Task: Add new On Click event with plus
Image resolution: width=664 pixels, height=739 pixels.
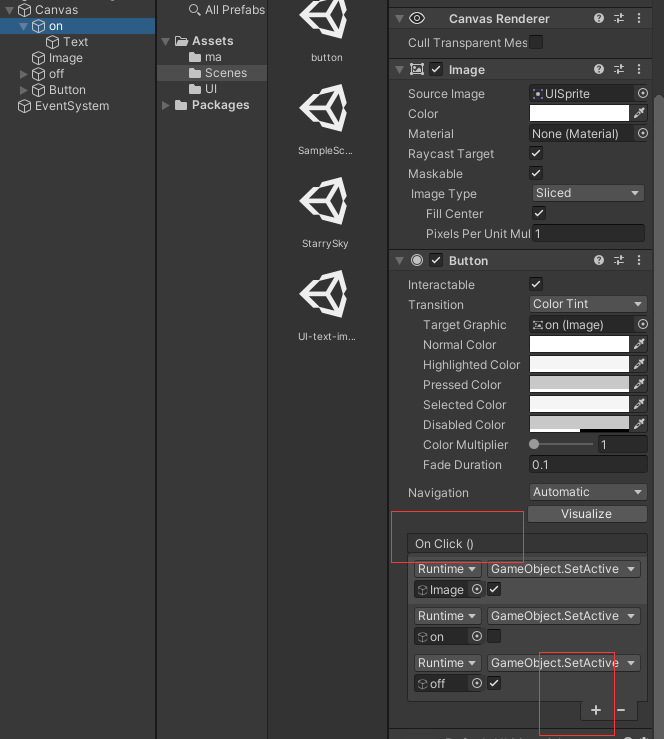Action: (596, 710)
